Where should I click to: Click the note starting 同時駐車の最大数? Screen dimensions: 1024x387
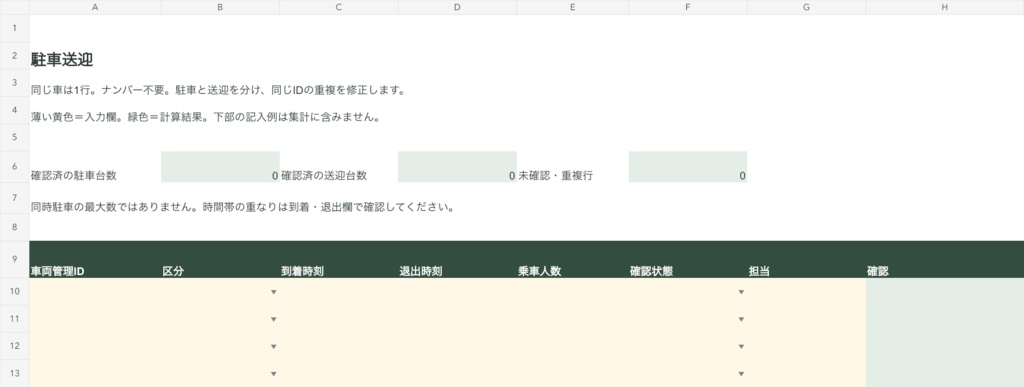[242, 208]
